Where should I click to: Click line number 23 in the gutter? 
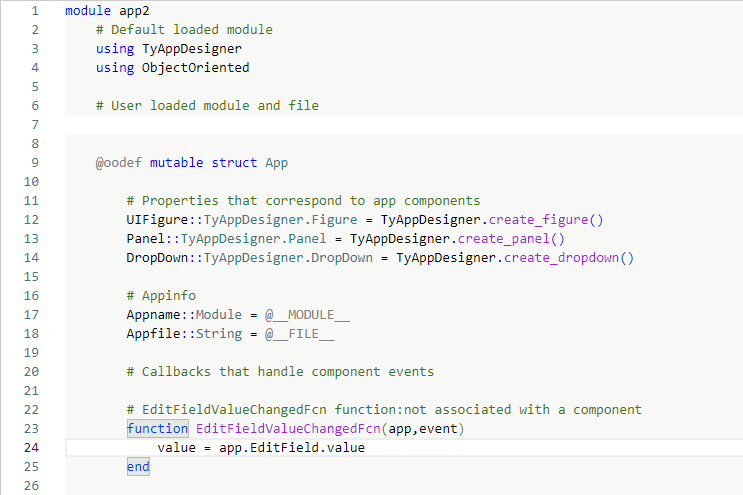click(x=31, y=429)
